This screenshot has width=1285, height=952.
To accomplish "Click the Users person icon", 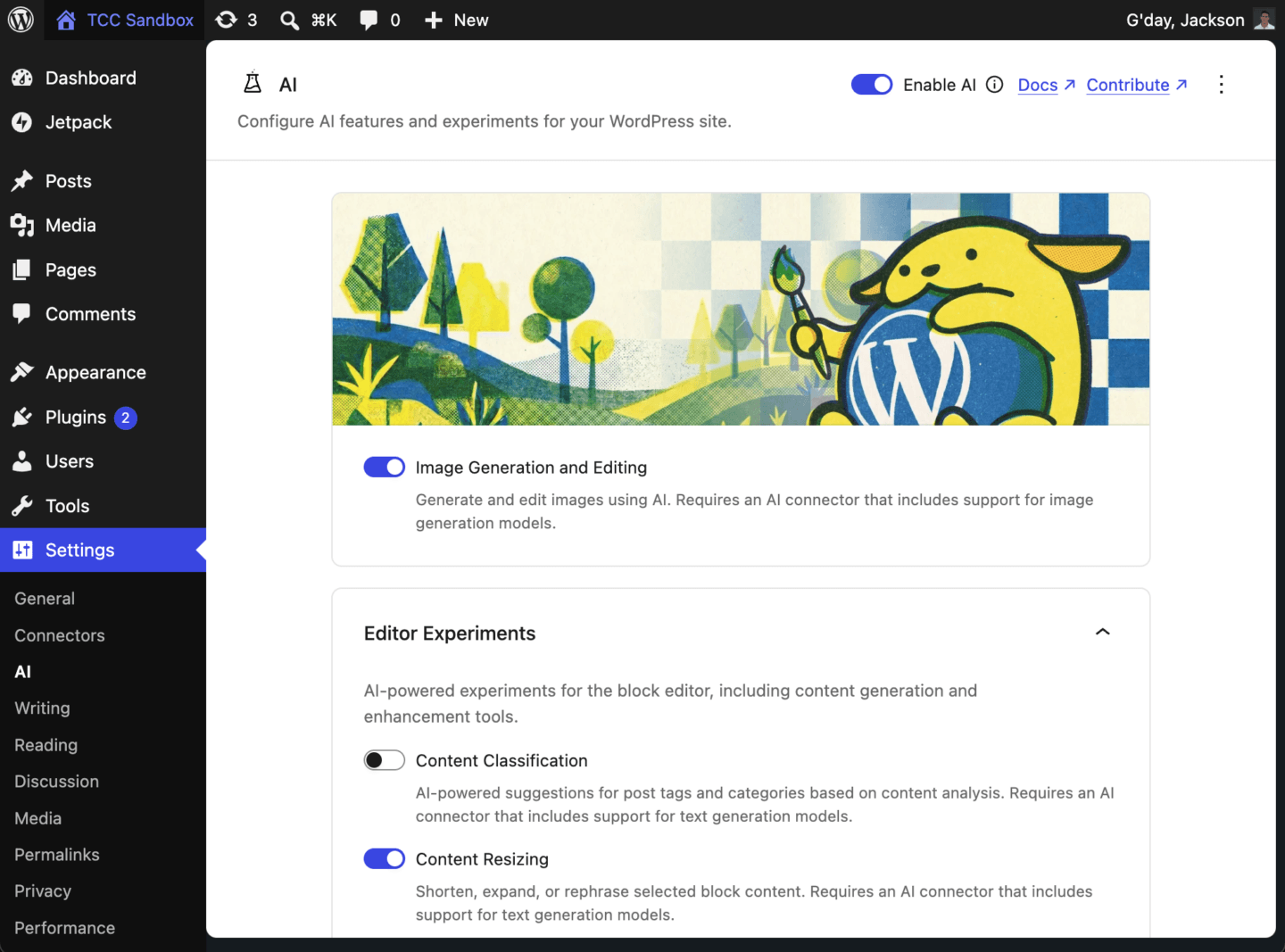I will click(22, 461).
